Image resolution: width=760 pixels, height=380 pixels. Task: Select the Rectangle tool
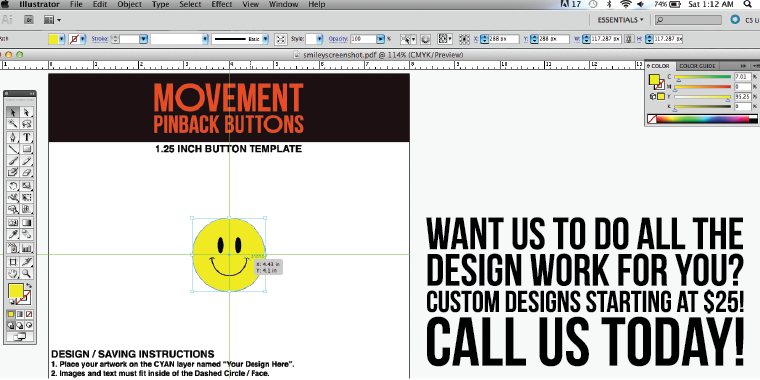click(27, 149)
